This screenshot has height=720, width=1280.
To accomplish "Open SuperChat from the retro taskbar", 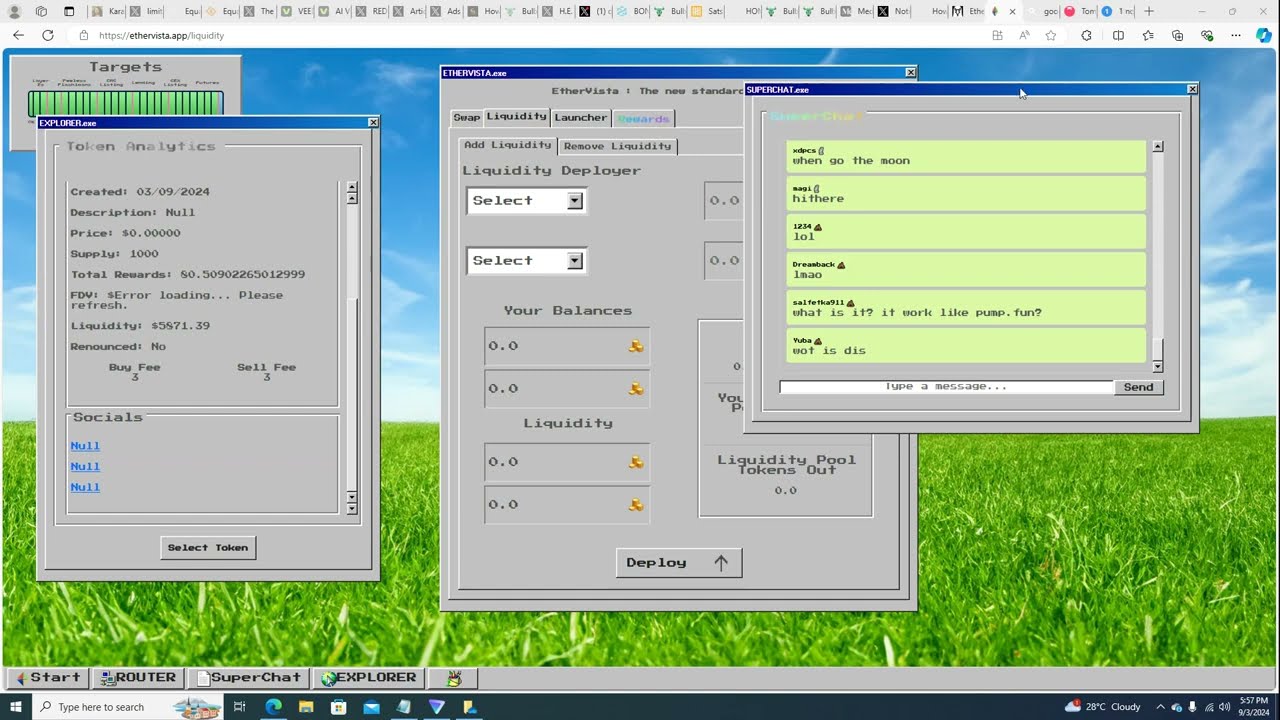I will click(248, 678).
